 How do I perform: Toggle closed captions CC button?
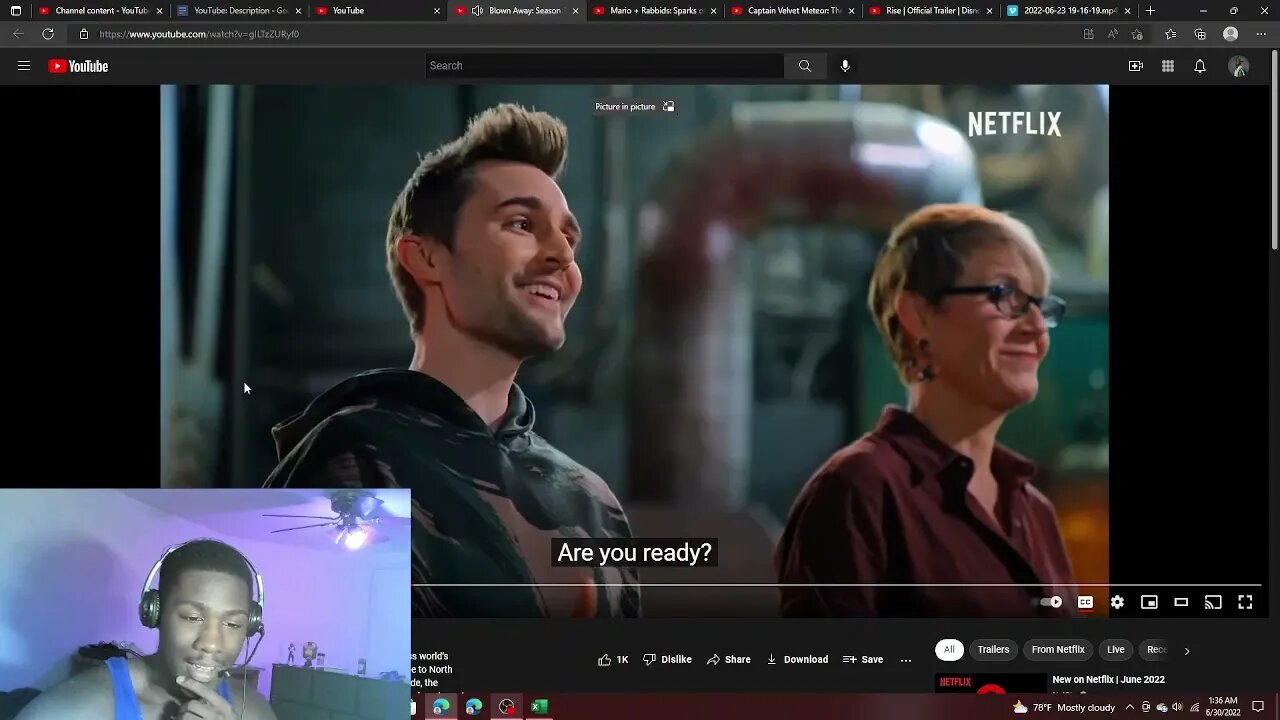(x=1085, y=602)
